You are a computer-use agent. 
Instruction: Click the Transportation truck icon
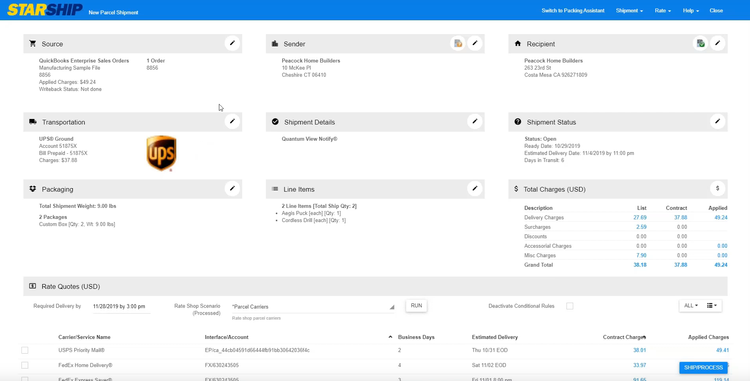(x=33, y=122)
